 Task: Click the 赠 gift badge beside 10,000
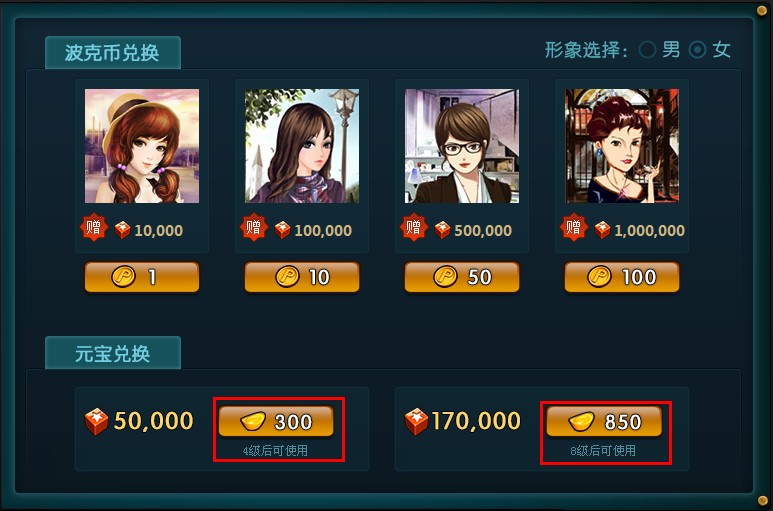94,228
